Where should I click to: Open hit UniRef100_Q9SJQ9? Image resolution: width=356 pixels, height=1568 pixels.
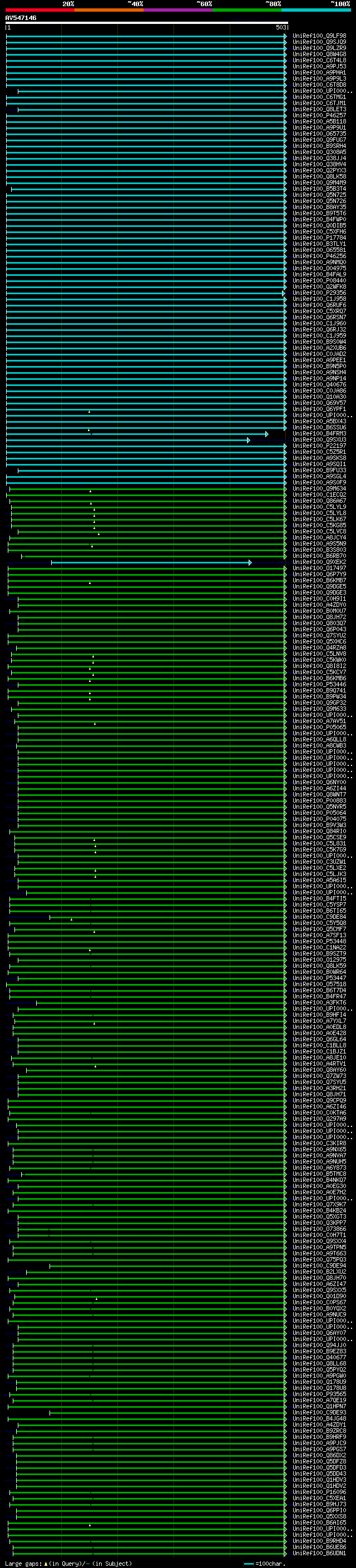pos(319,42)
